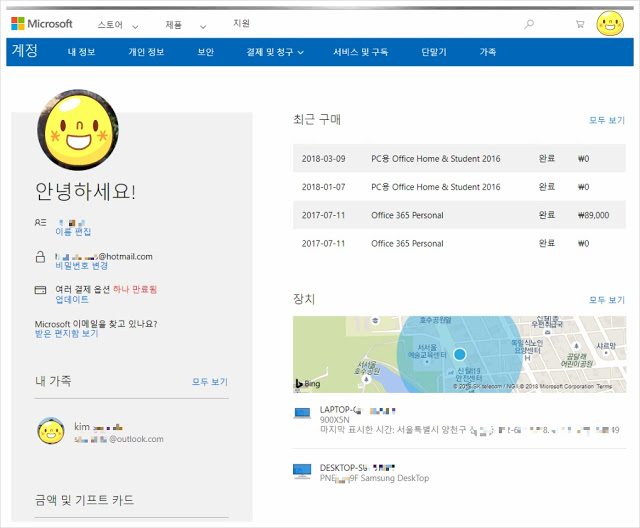Click the family member kim avatar
This screenshot has height=528, width=640.
(51, 431)
